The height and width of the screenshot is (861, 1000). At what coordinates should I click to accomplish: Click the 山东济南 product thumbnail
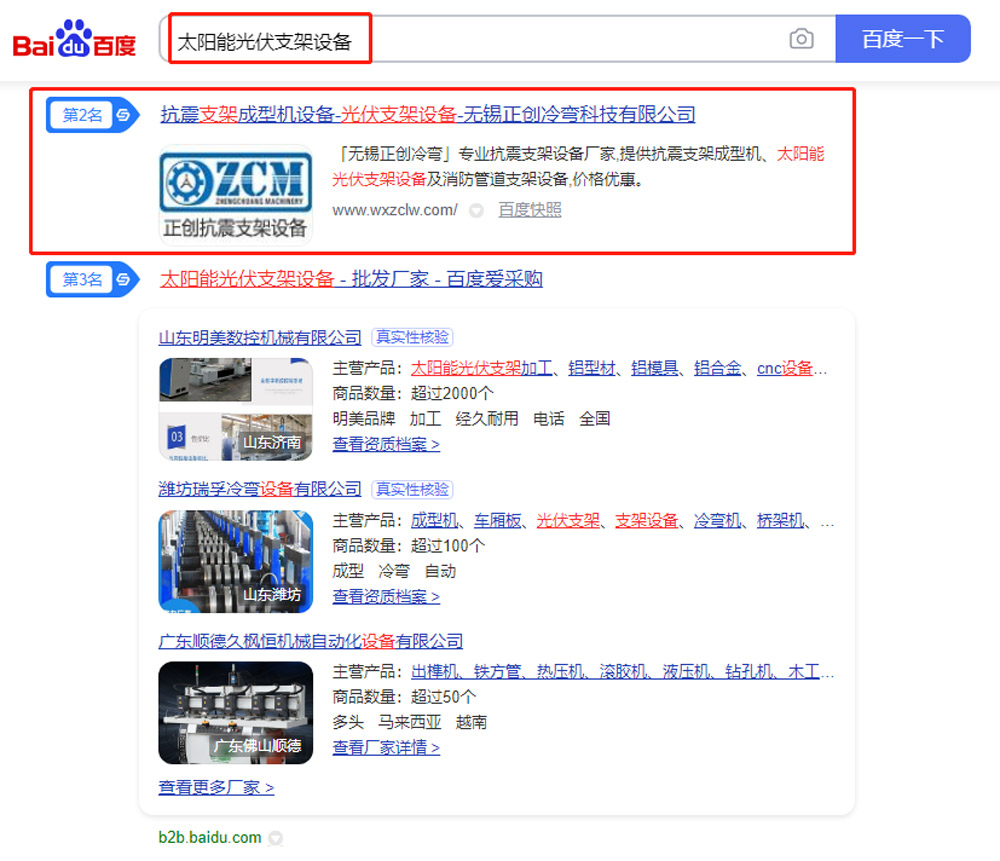[235, 409]
